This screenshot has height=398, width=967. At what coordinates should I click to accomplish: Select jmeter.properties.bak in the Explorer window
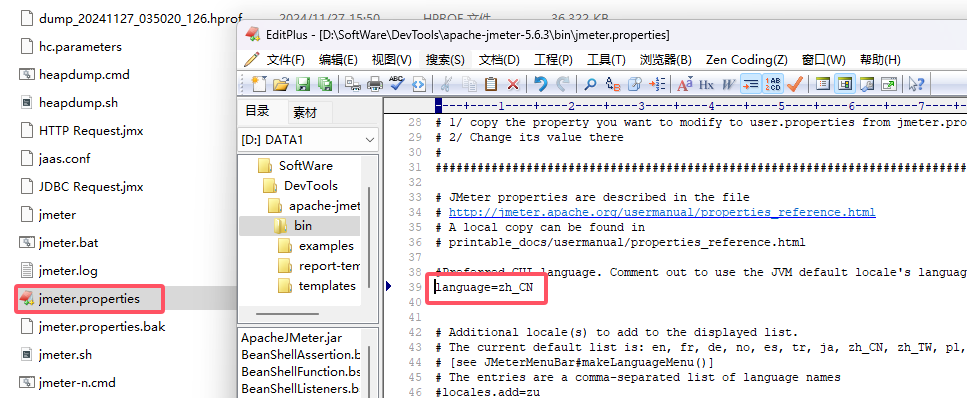point(102,327)
